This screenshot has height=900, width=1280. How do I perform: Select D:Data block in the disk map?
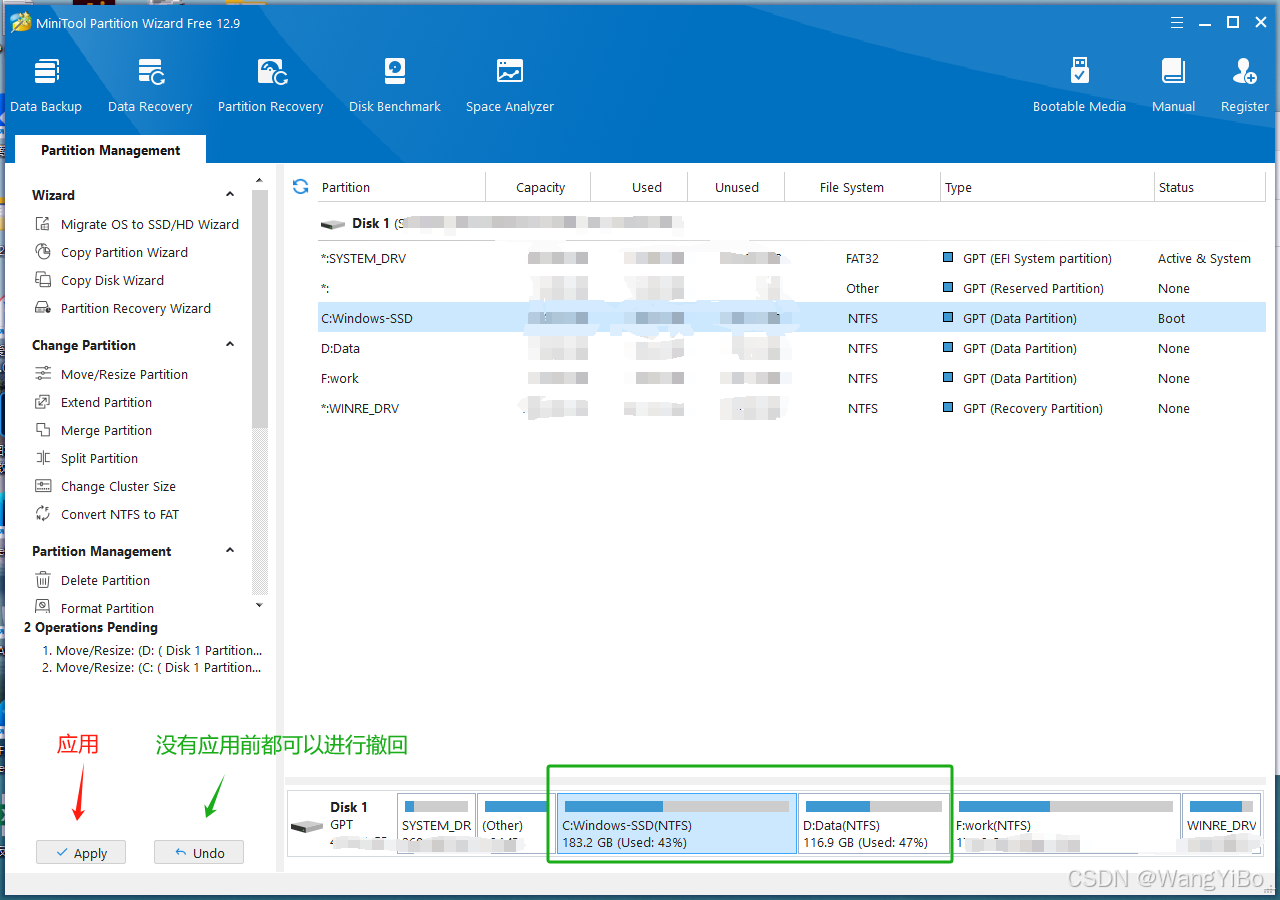(x=873, y=824)
